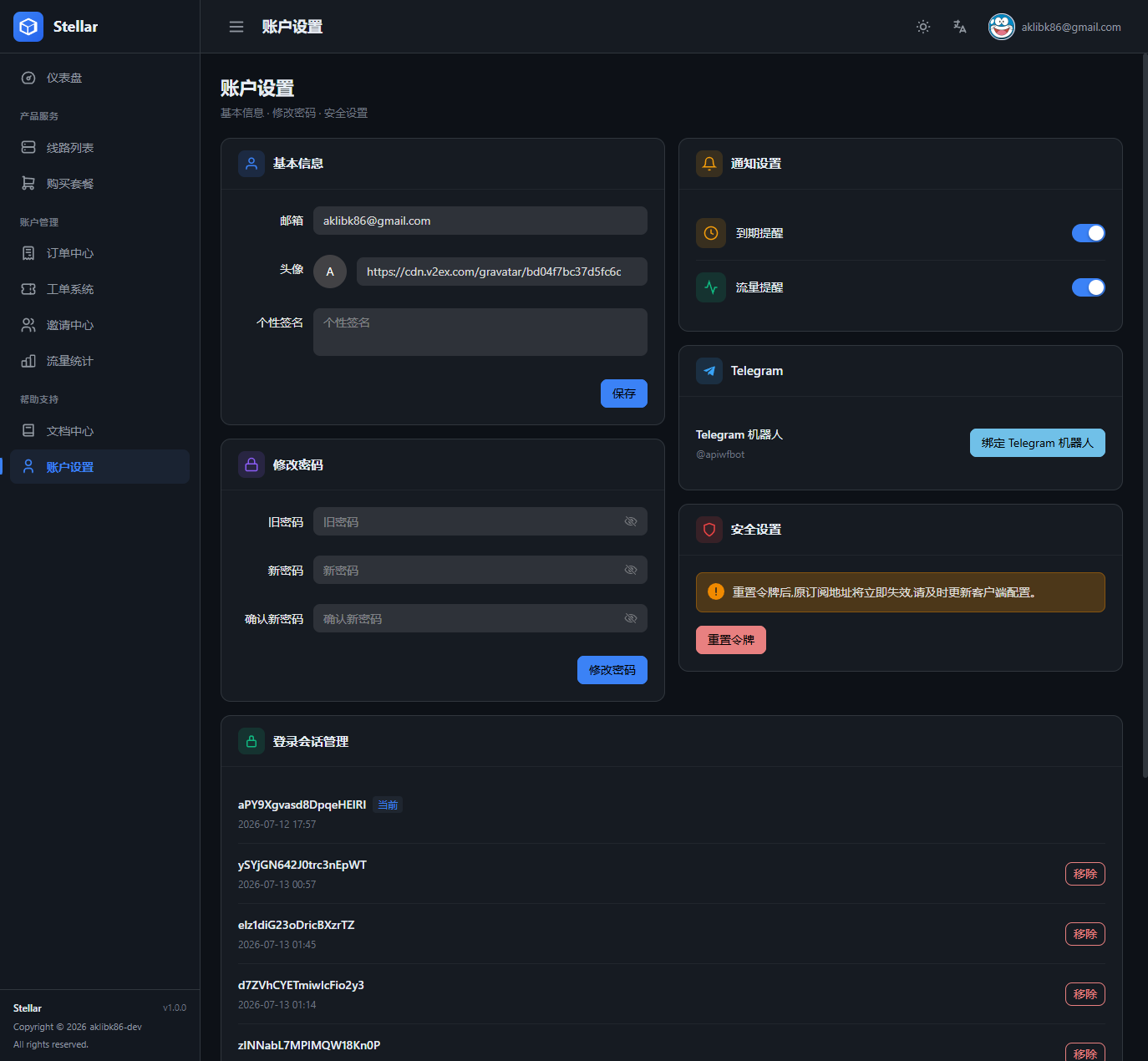Click the 保存 button

pos(624,393)
